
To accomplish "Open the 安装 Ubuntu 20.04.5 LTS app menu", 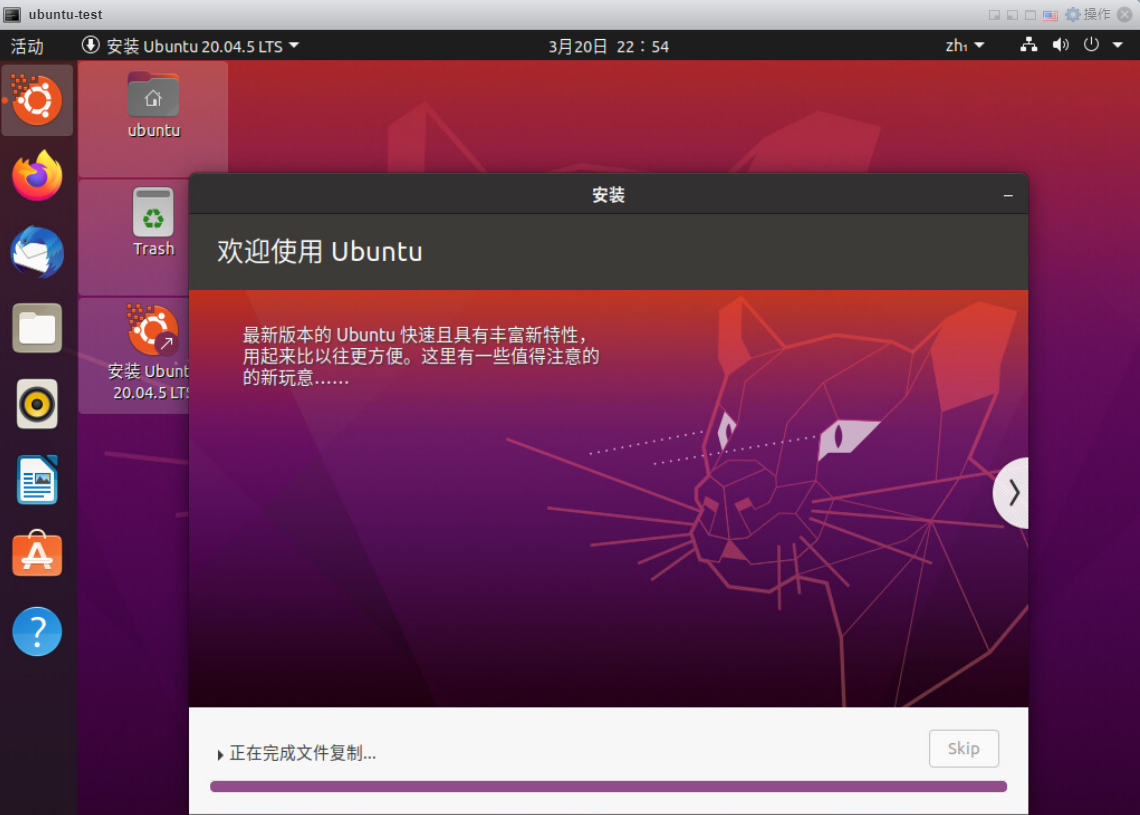I will [x=190, y=46].
